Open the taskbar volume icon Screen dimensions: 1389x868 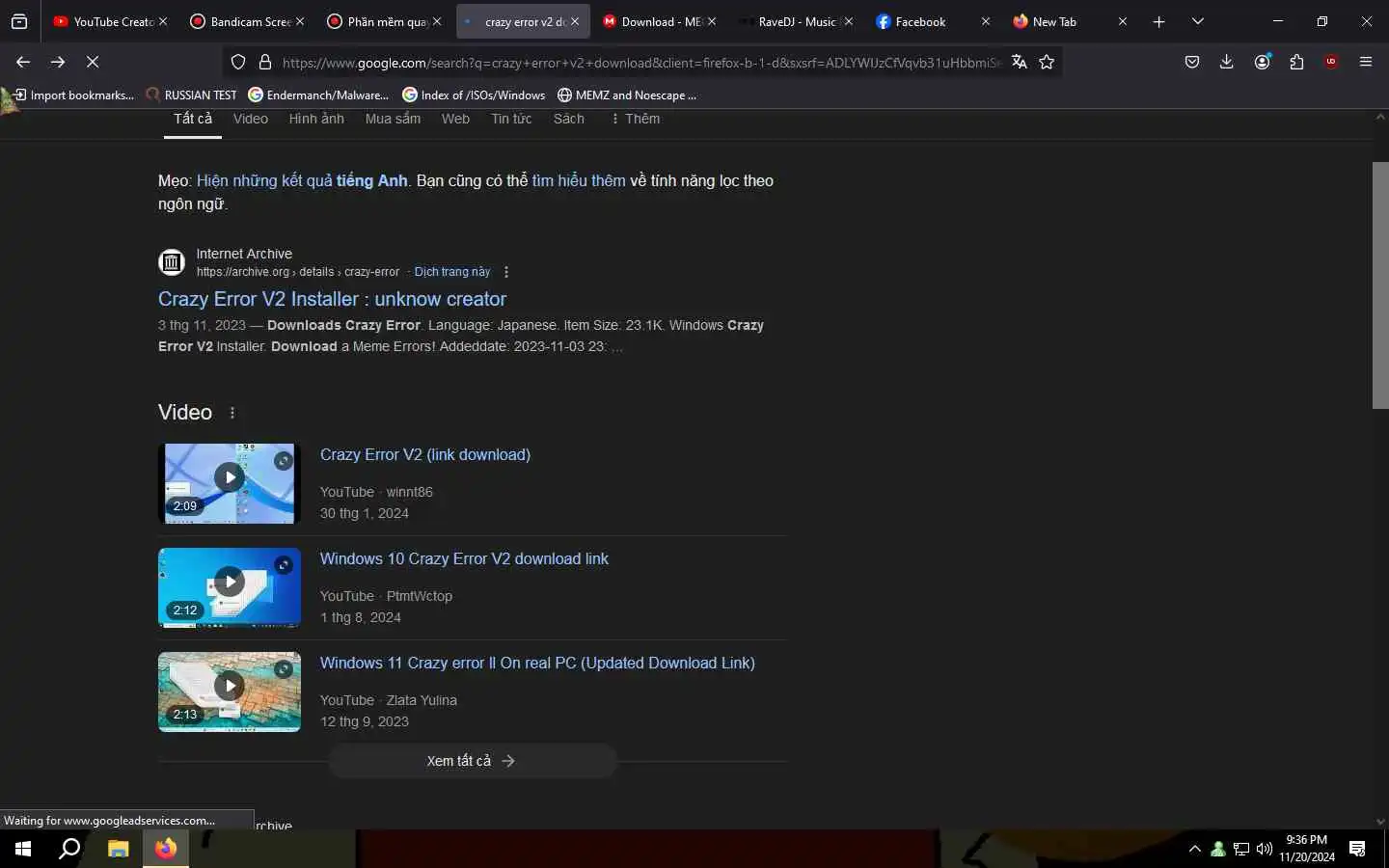(1265, 849)
